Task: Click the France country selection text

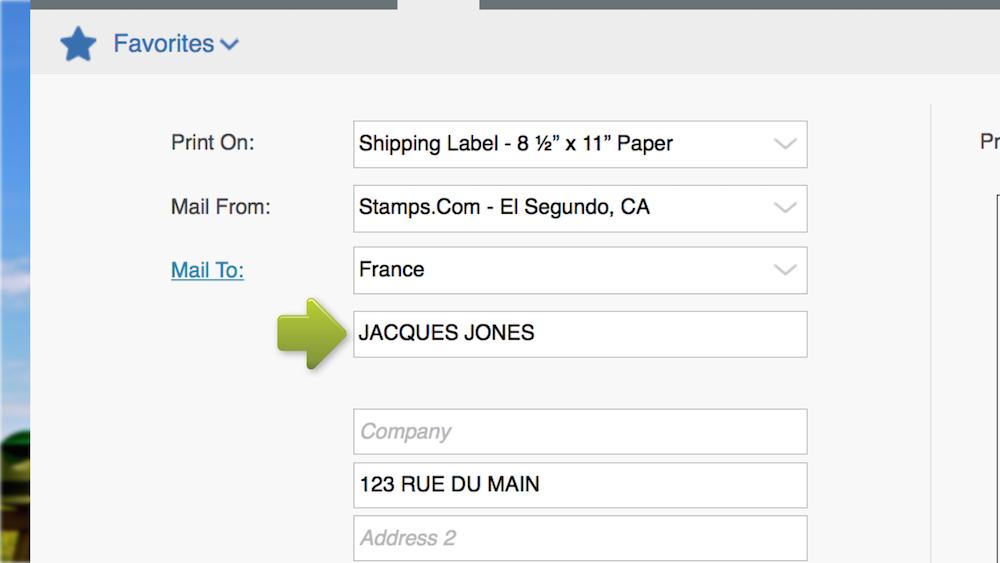Action: [392, 270]
